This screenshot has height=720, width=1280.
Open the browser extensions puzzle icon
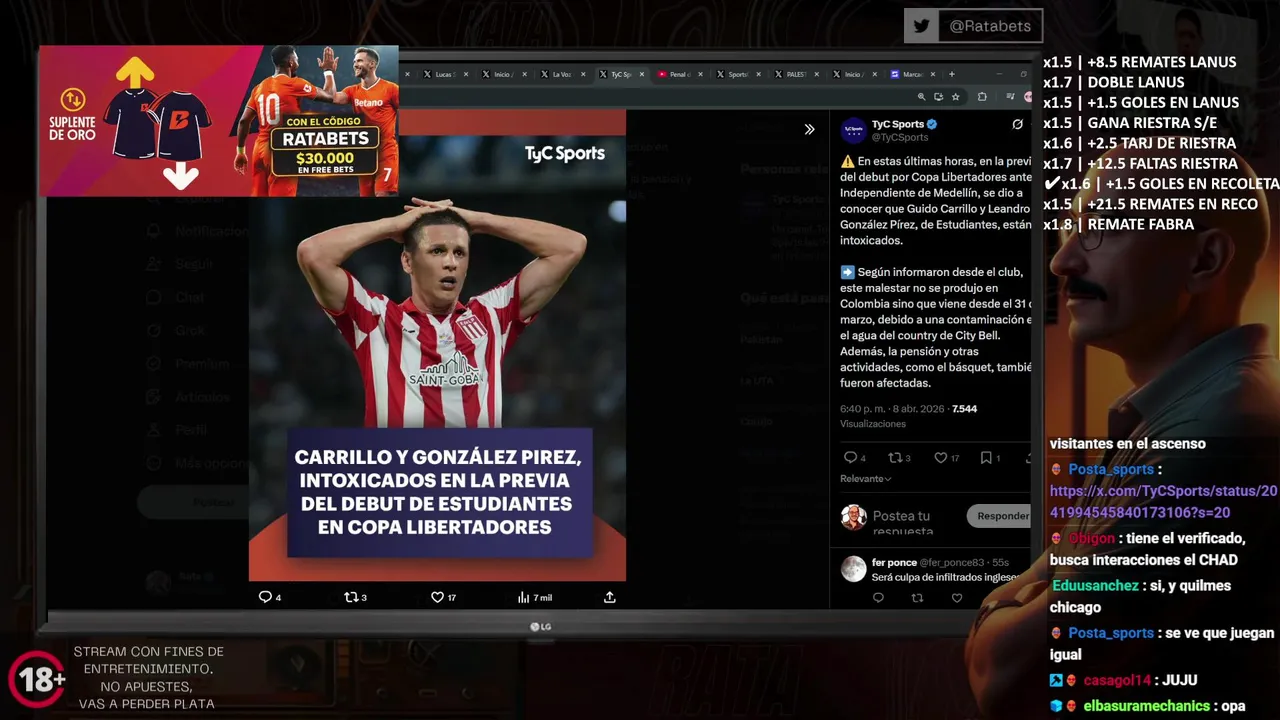pyautogui.click(x=982, y=97)
